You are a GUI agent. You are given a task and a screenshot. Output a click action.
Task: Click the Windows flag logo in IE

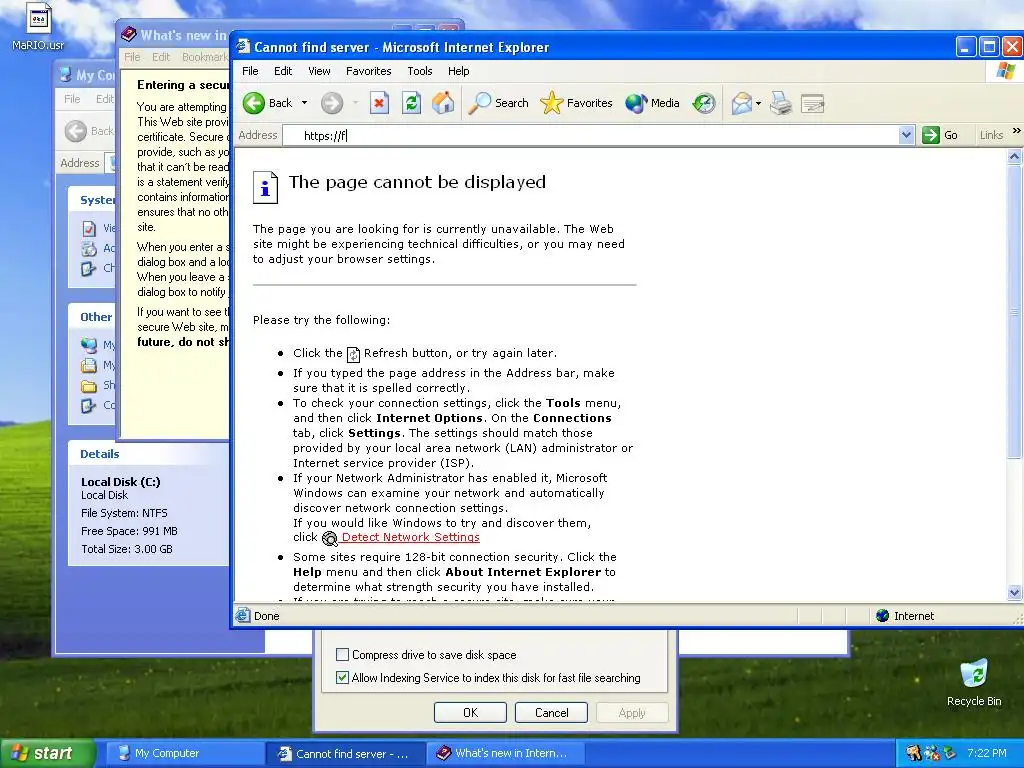coord(1006,71)
